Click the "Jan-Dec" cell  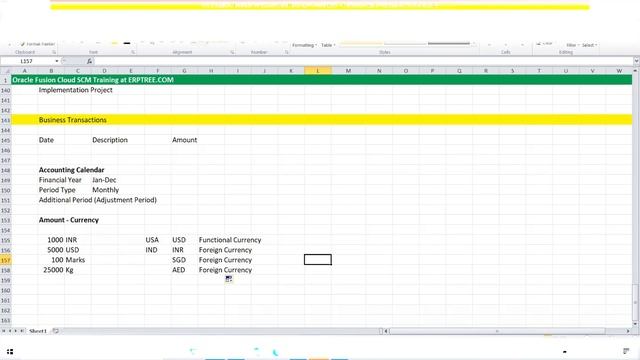[104, 180]
